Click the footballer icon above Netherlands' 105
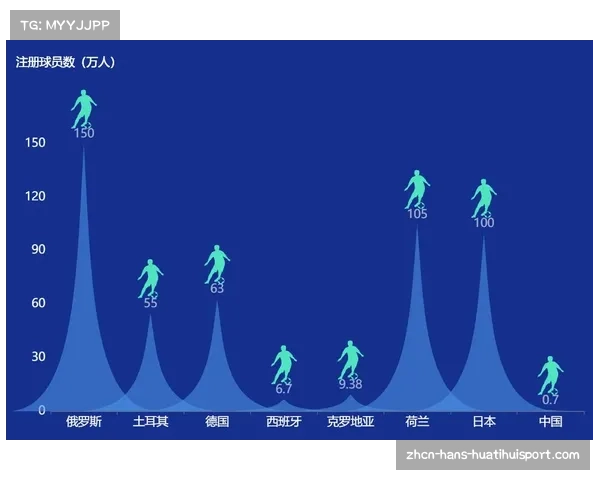 click(x=417, y=189)
